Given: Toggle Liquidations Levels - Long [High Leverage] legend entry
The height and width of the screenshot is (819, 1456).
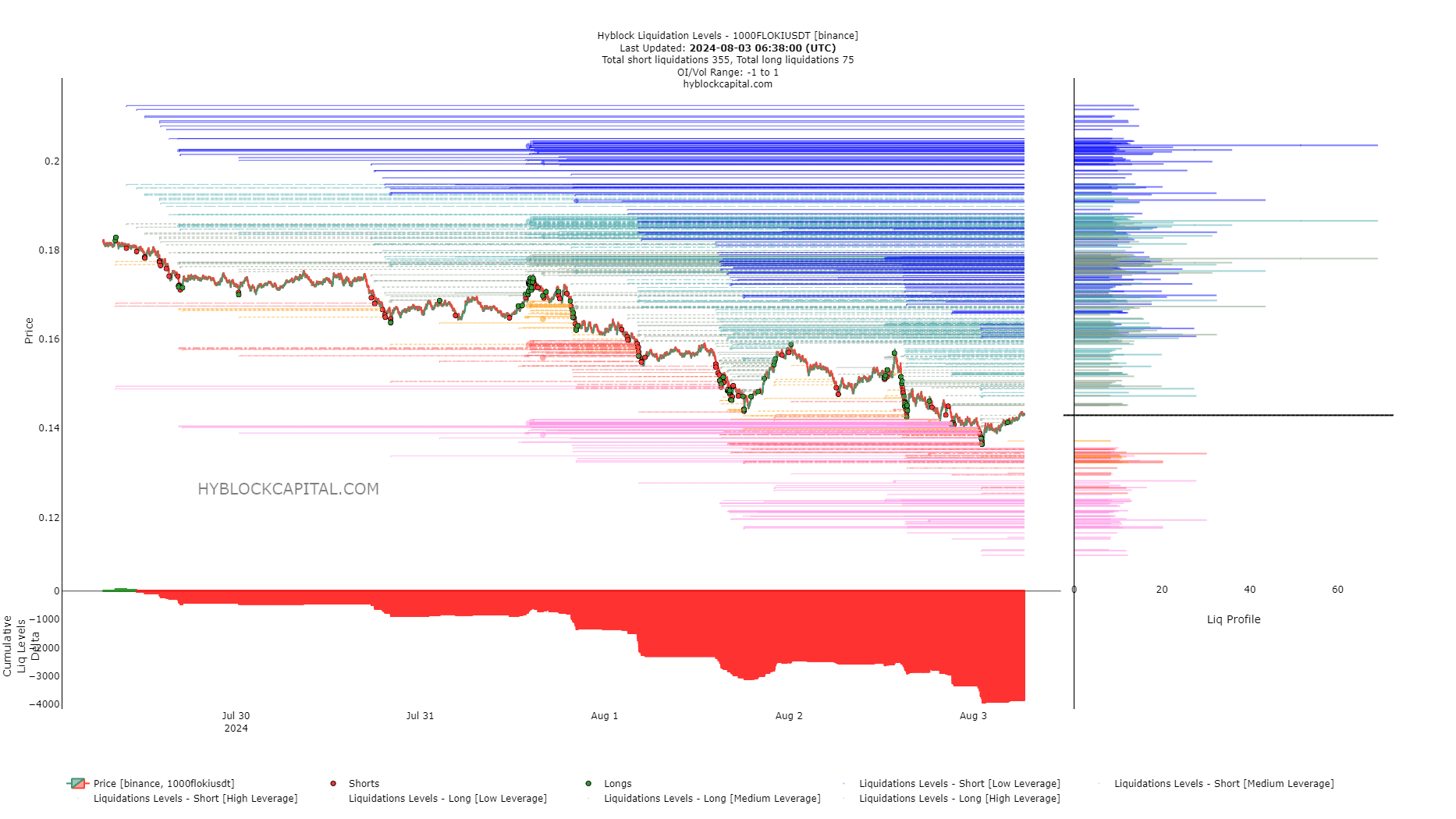Looking at the screenshot, I should click(x=959, y=798).
